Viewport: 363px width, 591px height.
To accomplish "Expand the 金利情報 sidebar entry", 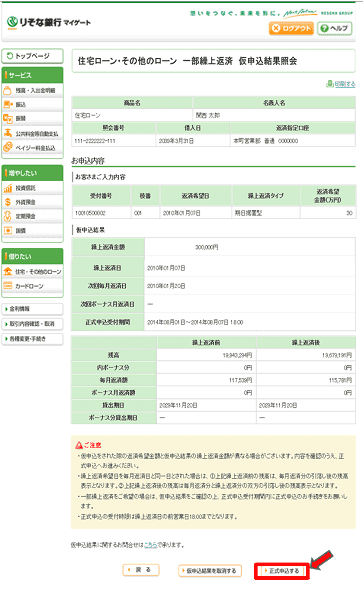I will [32, 309].
